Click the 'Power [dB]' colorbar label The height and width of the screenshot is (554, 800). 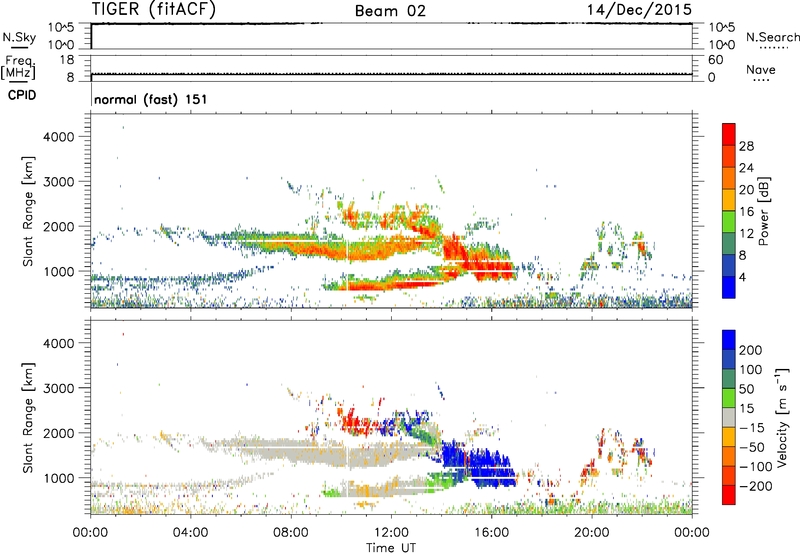pyautogui.click(x=764, y=211)
